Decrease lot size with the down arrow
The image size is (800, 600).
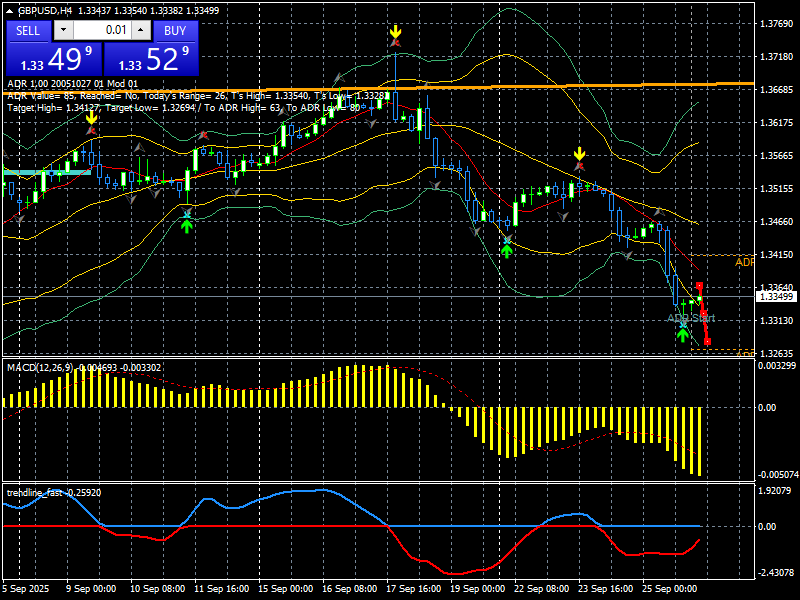[x=63, y=30]
